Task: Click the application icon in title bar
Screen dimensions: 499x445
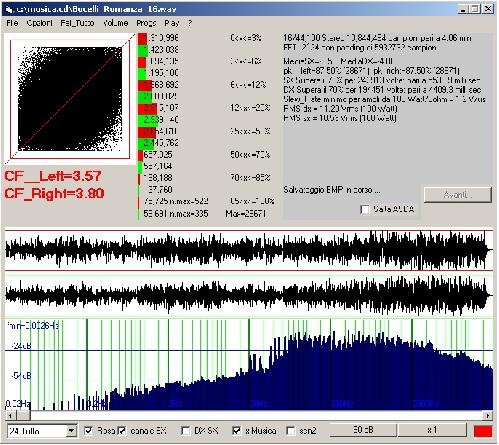Action: [x=8, y=9]
